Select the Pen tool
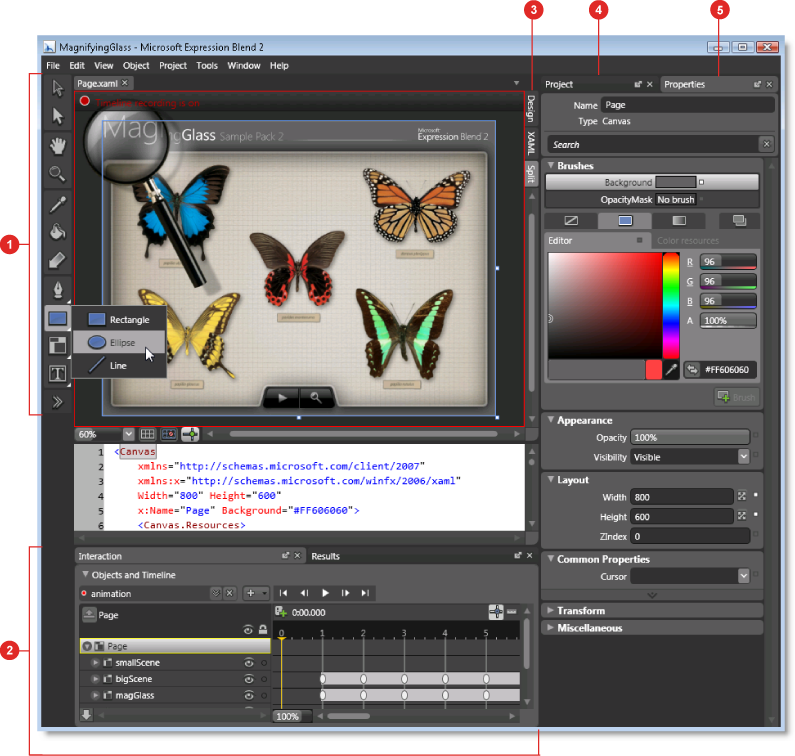This screenshot has height=756, width=795. 58,290
